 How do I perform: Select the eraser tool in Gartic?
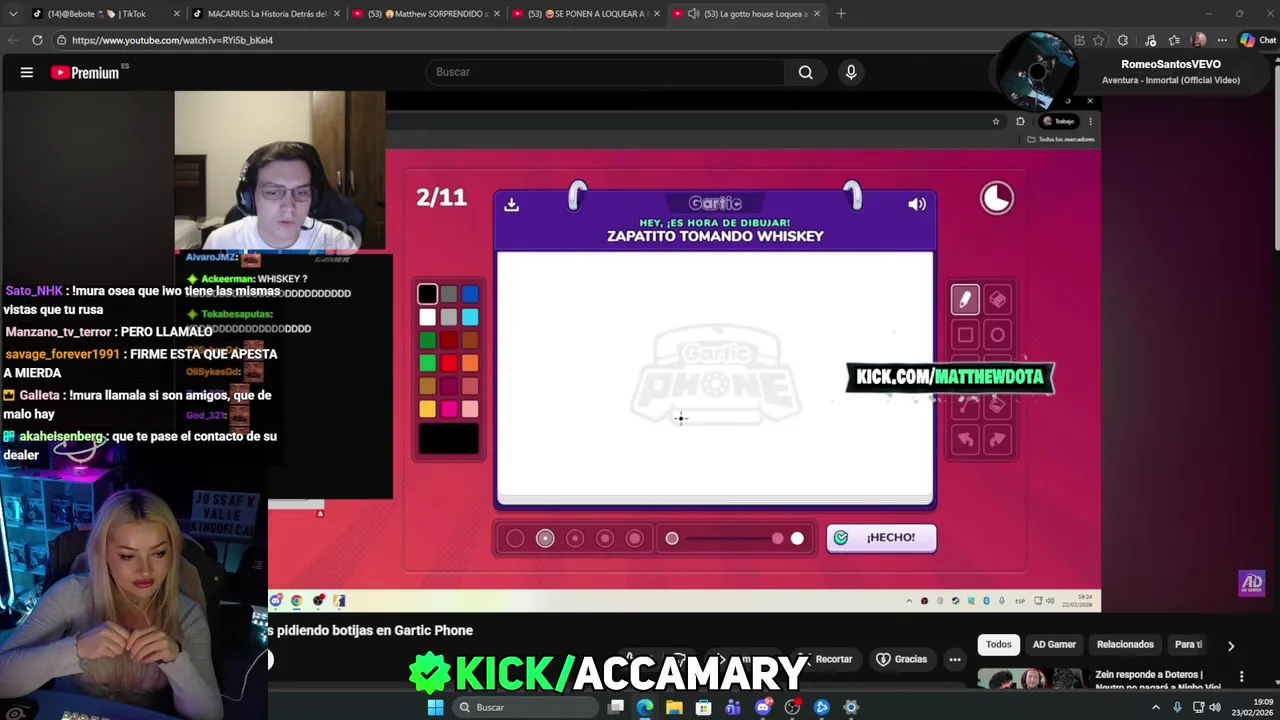point(997,299)
